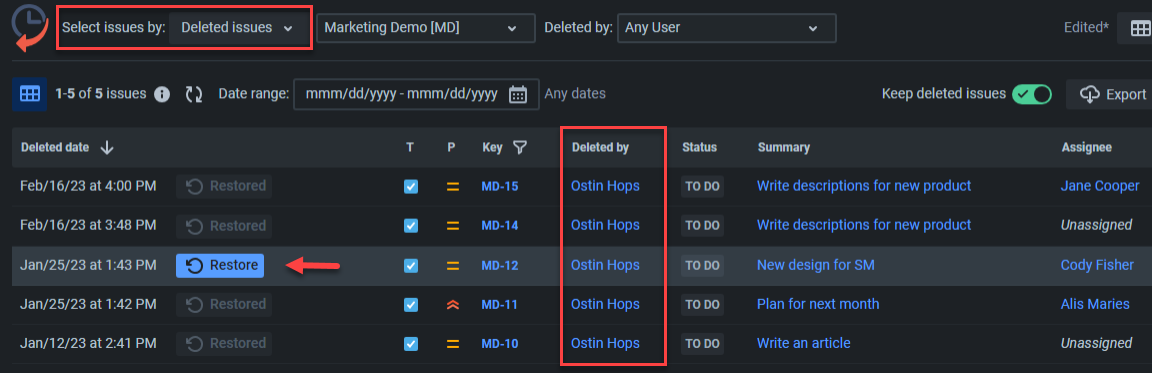Click the medium priority icon for MD-14

click(453, 226)
